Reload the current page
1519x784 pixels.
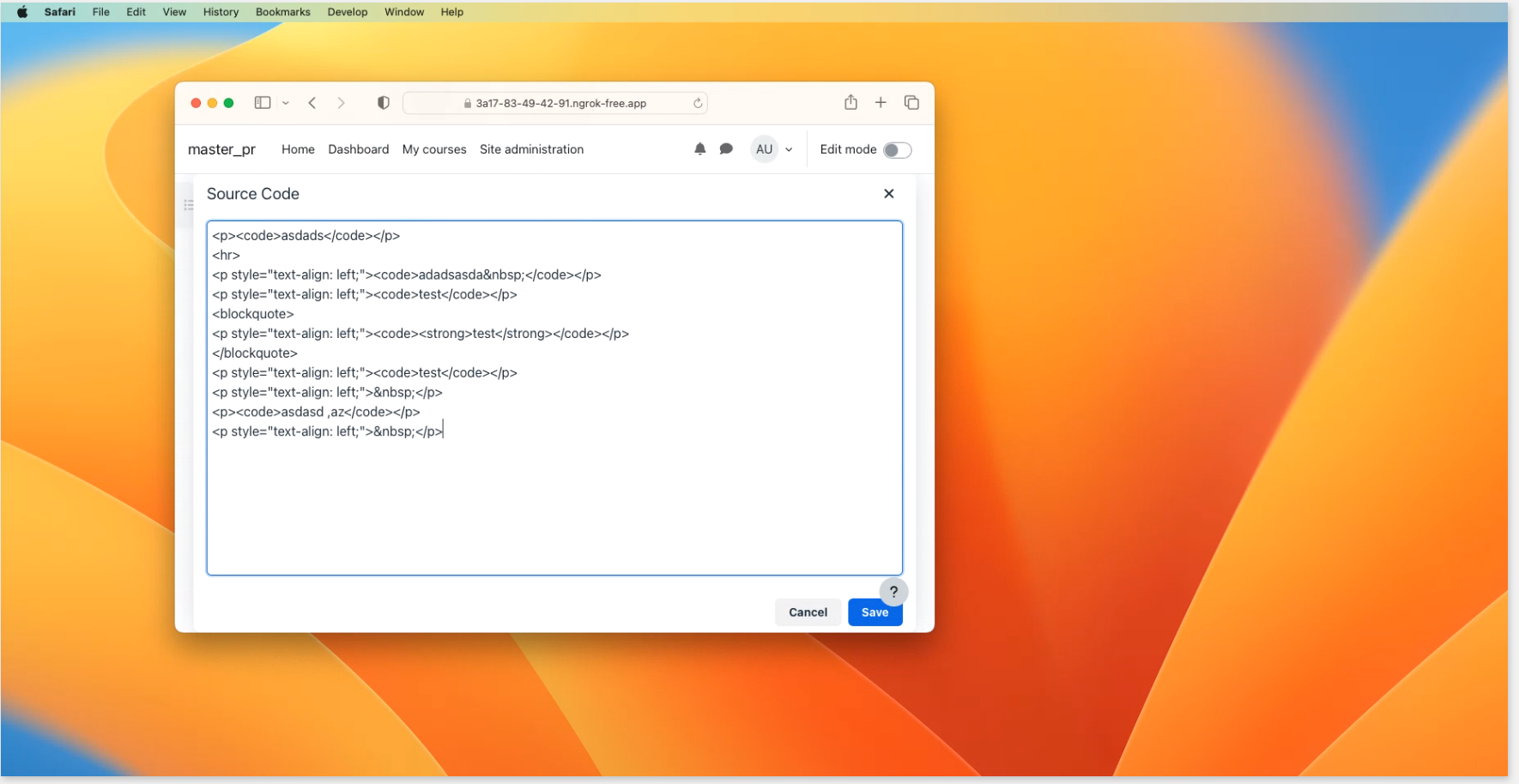(x=698, y=103)
